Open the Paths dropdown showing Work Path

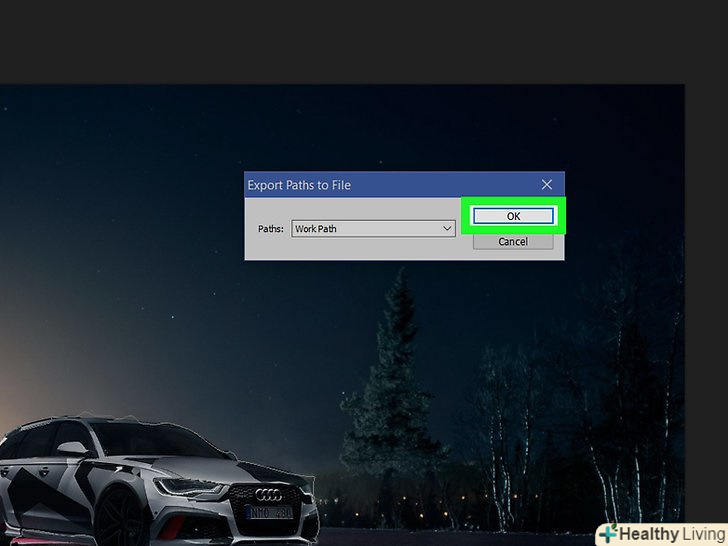coord(373,228)
